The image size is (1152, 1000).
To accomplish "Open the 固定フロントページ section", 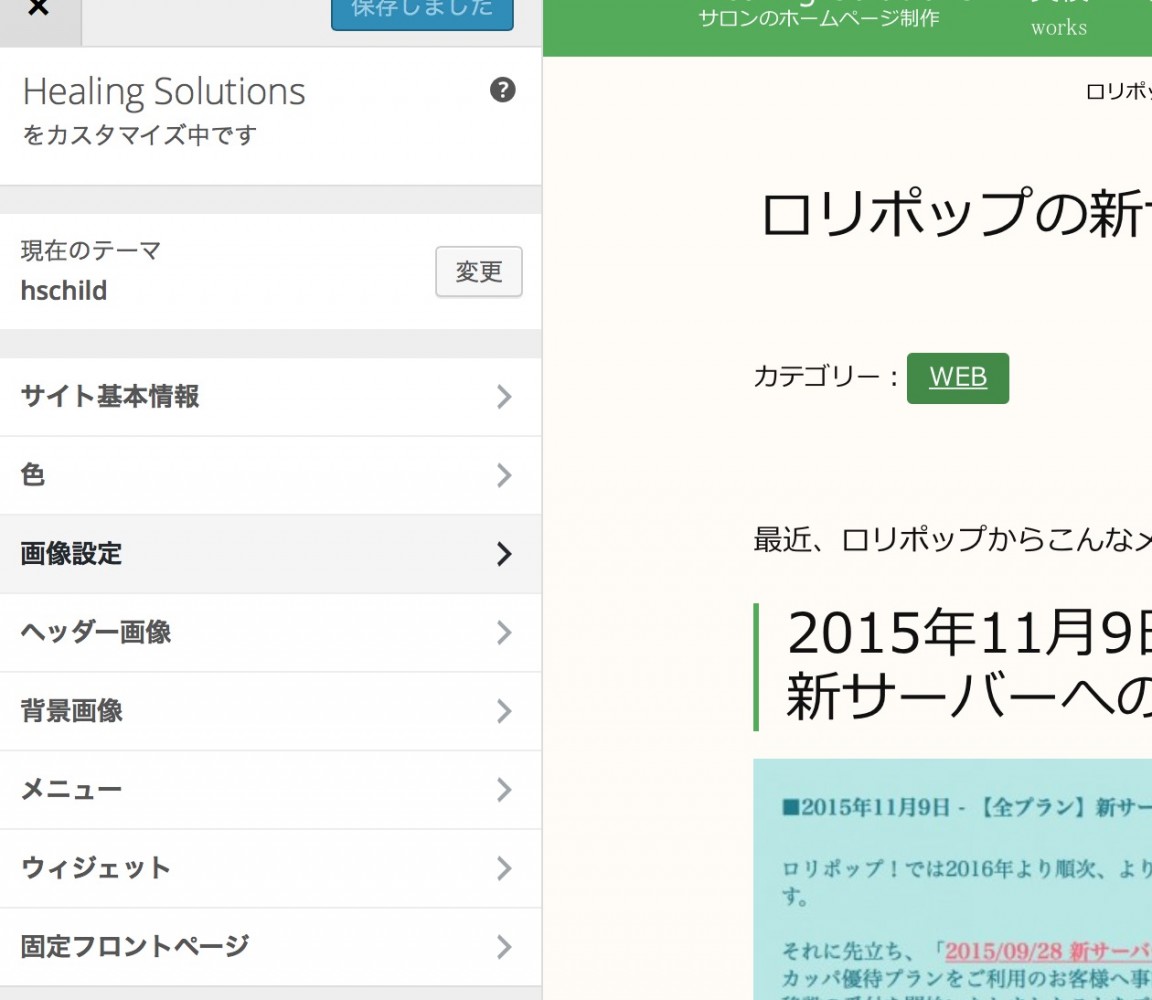I will point(135,946).
